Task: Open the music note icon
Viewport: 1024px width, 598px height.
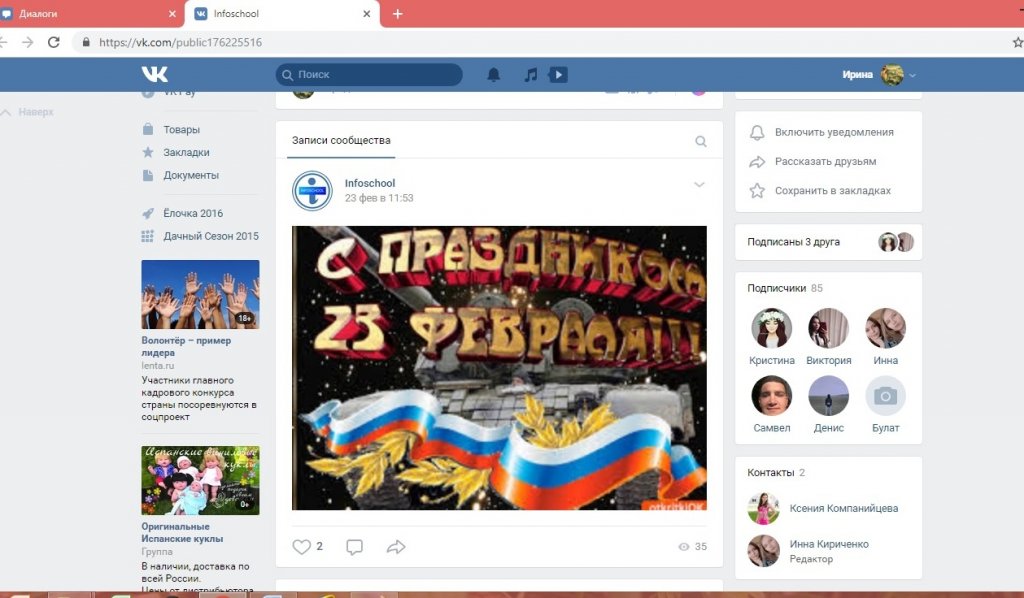Action: point(530,75)
